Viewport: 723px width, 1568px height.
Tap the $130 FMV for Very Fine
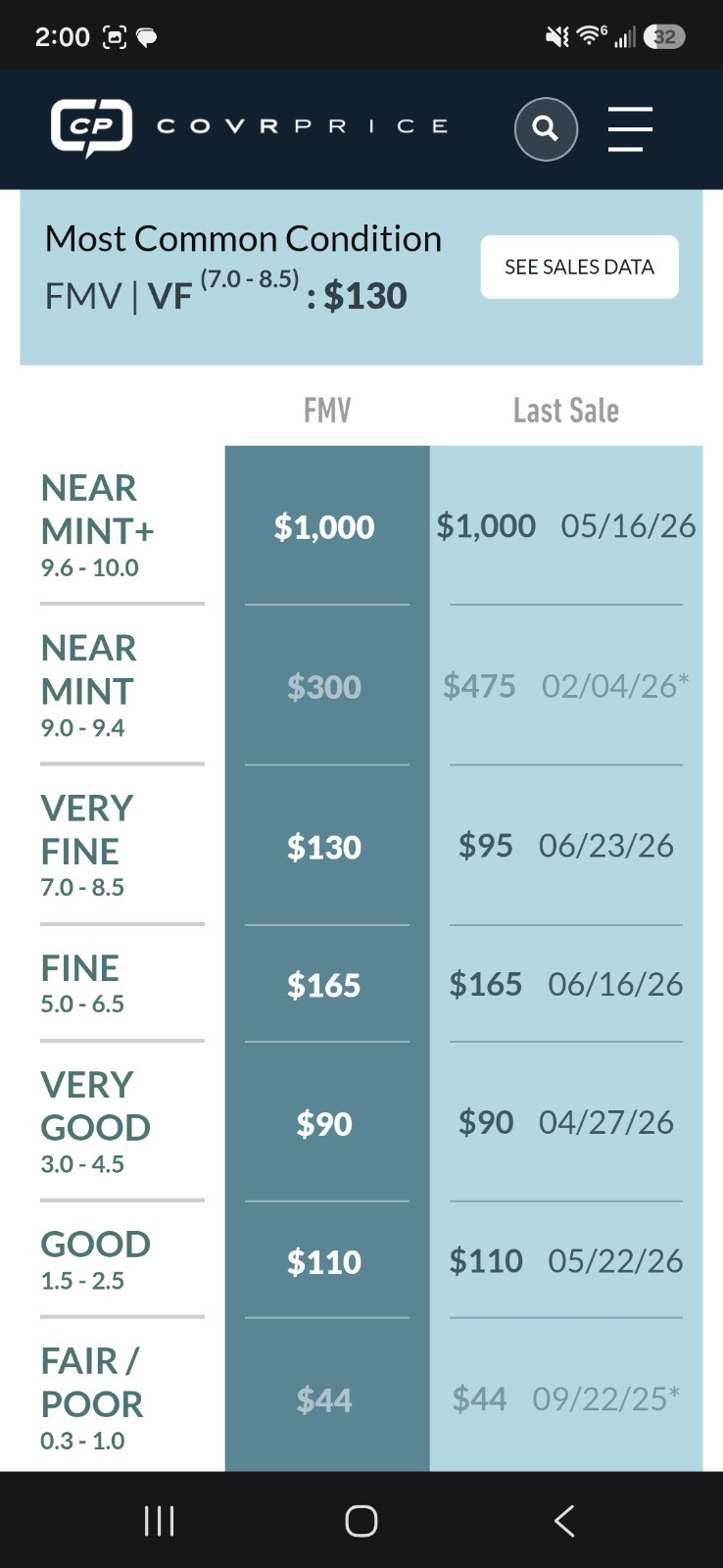pos(324,847)
